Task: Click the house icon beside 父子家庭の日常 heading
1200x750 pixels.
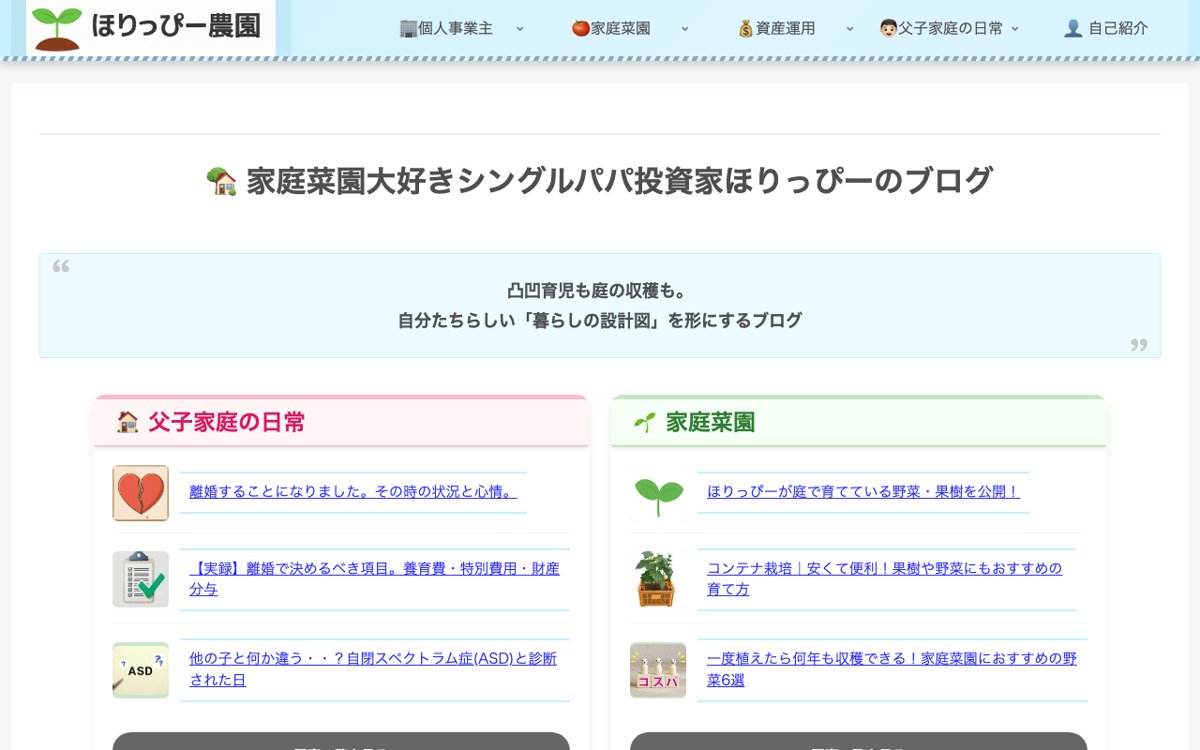Action: pyautogui.click(x=128, y=422)
